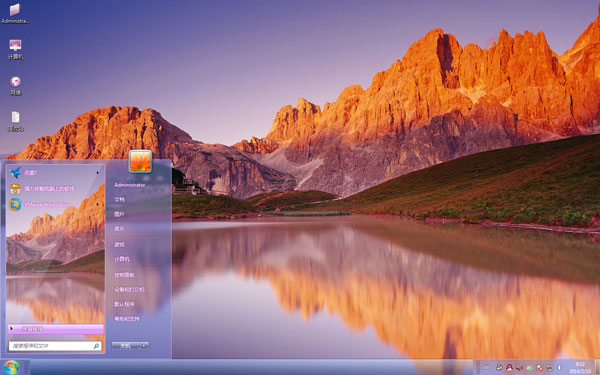The image size is (600, 375).
Task: Launch 迅雷7 from the Start menu
Action: 55,173
